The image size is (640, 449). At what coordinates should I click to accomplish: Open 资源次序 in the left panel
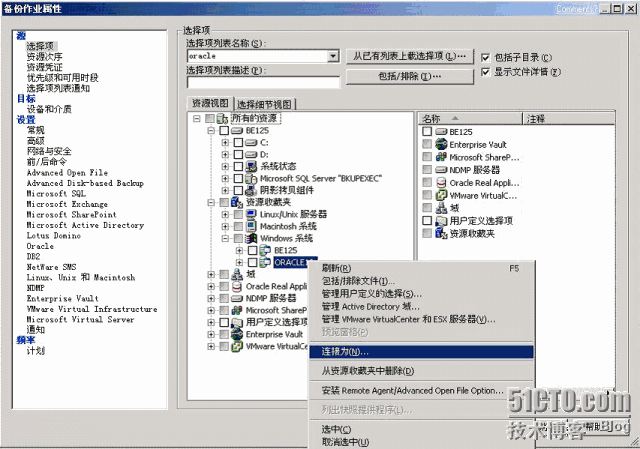point(44,57)
